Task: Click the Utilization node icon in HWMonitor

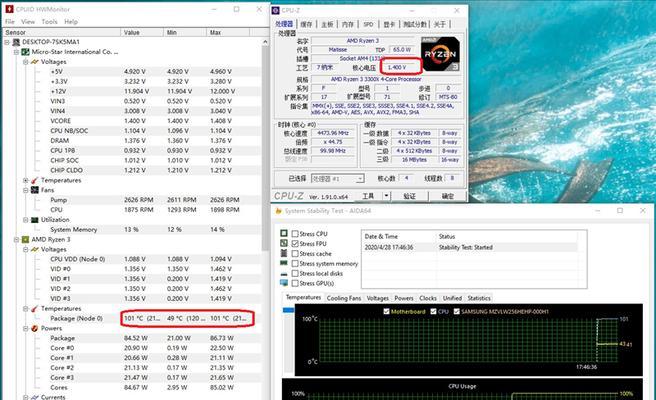Action: click(x=35, y=220)
